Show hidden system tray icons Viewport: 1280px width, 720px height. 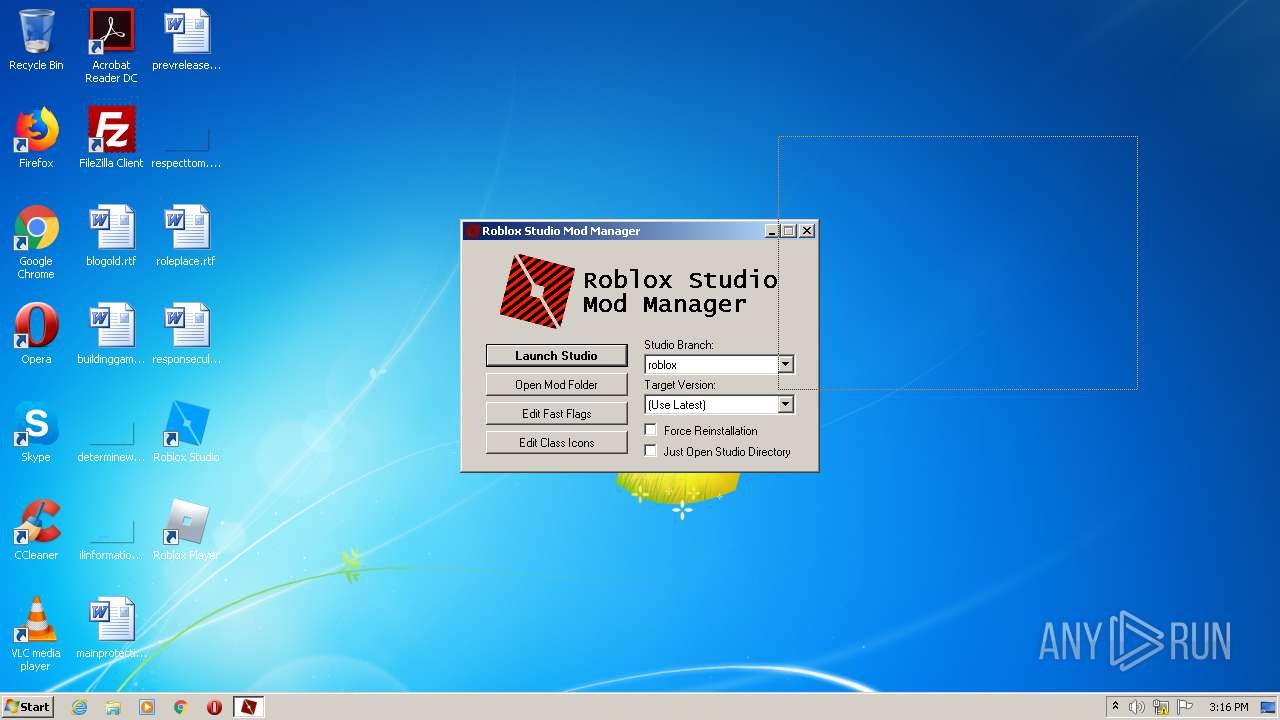click(1115, 707)
